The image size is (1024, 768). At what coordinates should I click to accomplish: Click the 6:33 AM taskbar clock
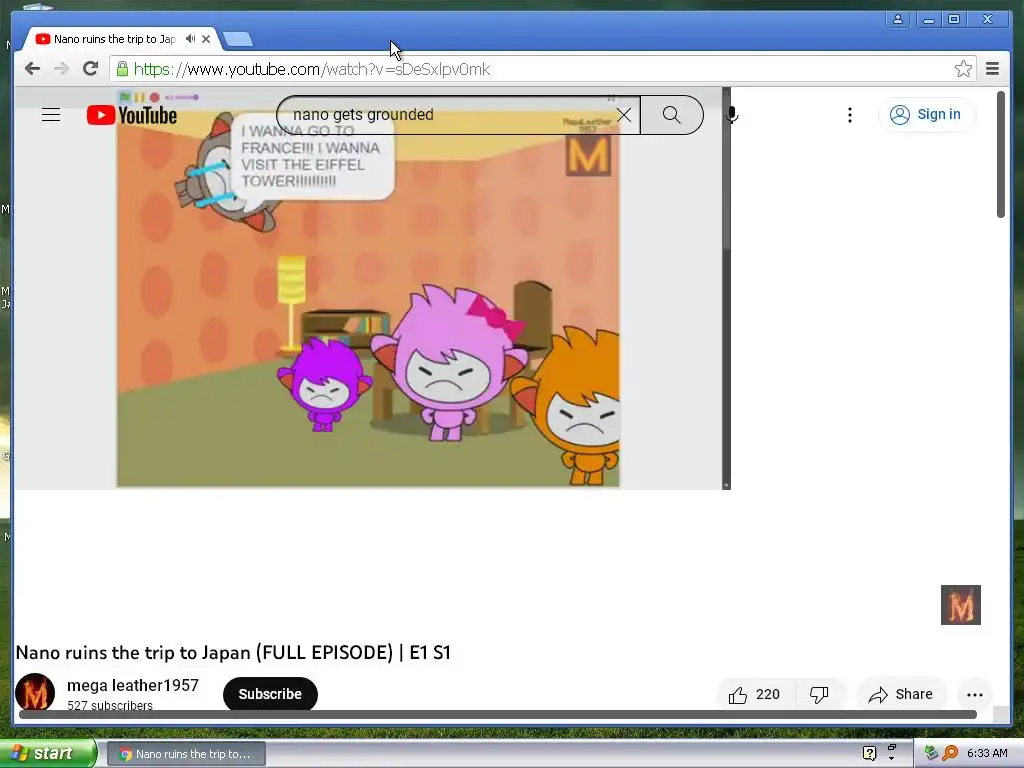[x=987, y=753]
